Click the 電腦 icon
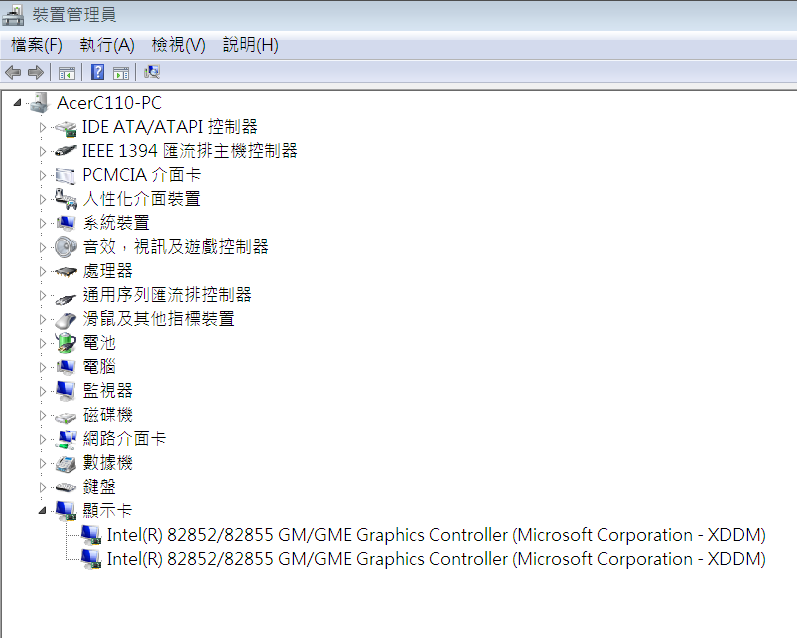The image size is (797, 638). click(66, 368)
